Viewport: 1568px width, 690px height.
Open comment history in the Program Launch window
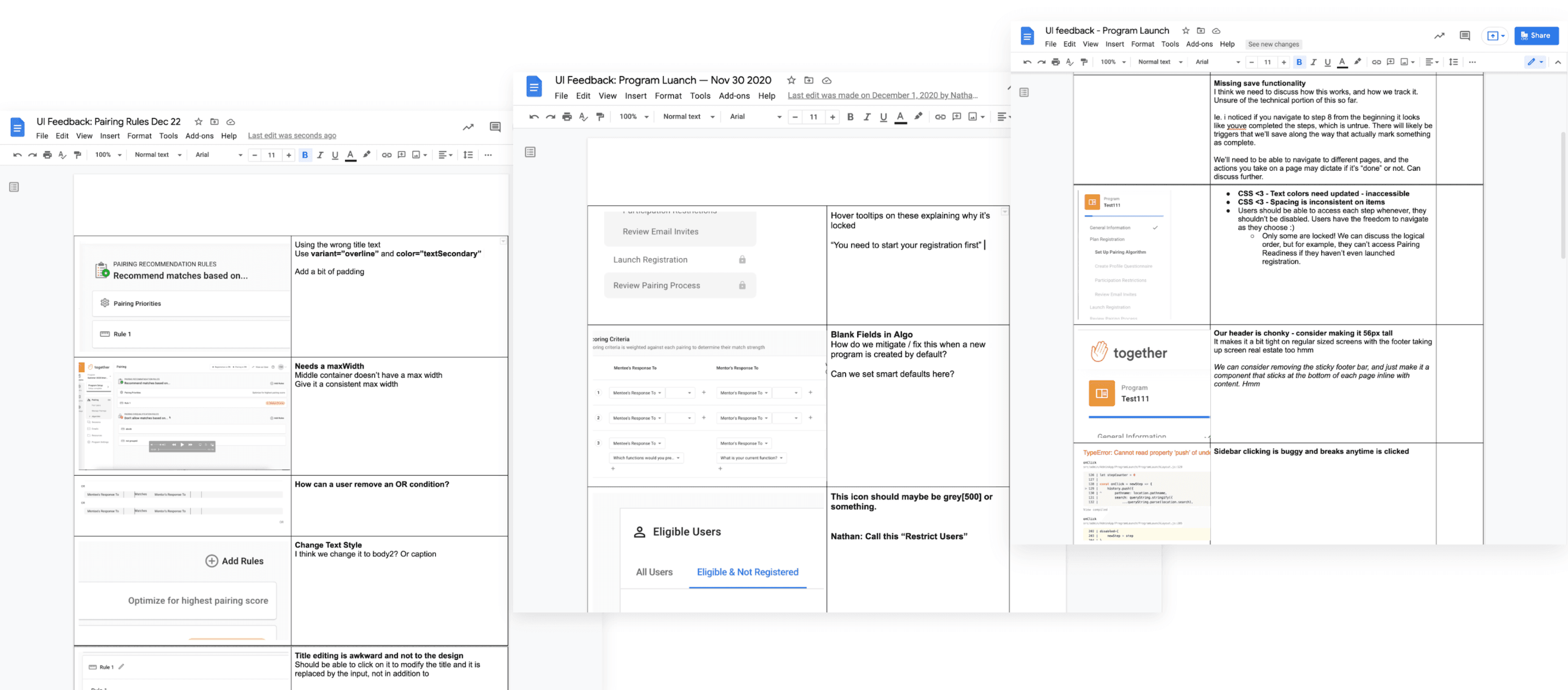(1464, 36)
